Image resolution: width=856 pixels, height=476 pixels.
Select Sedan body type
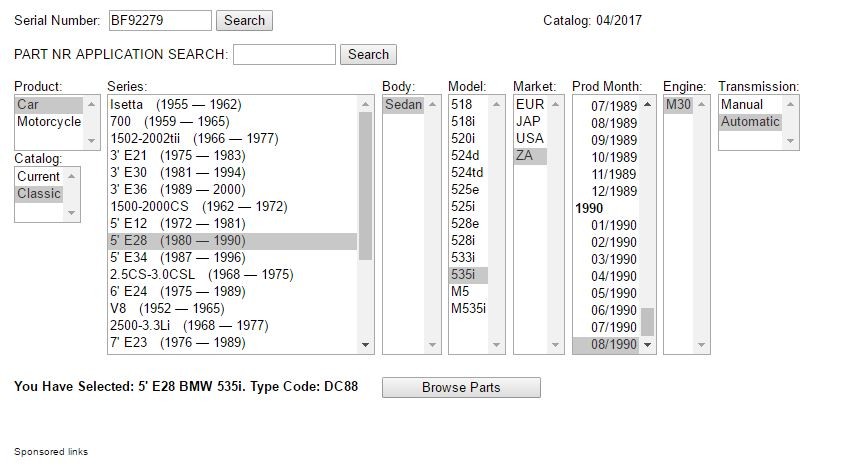[x=403, y=104]
